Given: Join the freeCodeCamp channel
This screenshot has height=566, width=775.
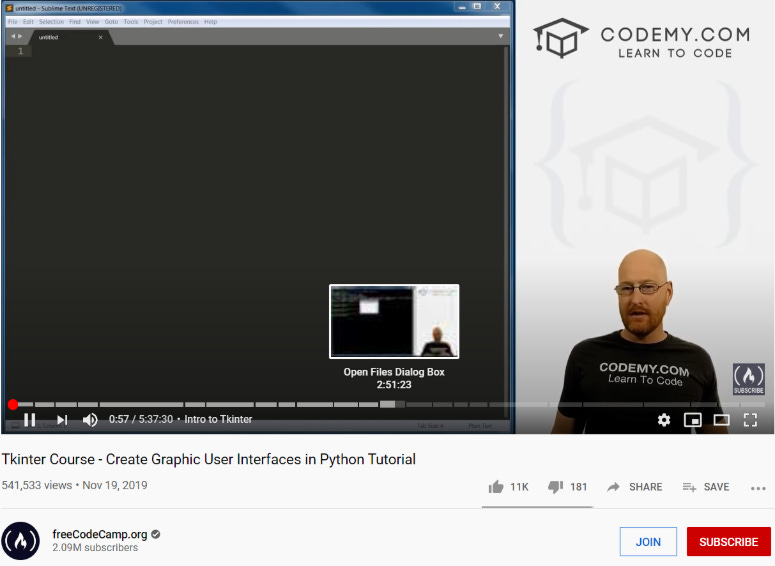Looking at the screenshot, I should pyautogui.click(x=648, y=542).
